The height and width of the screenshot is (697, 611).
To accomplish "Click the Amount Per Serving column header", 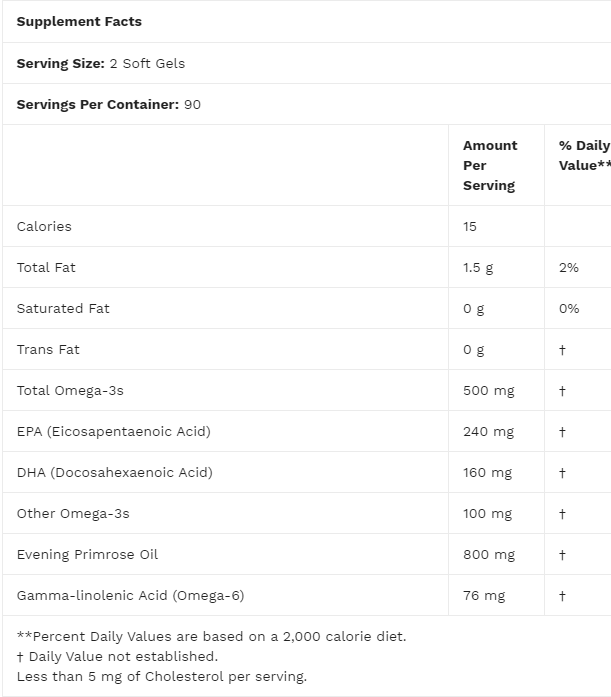I will click(x=490, y=165).
